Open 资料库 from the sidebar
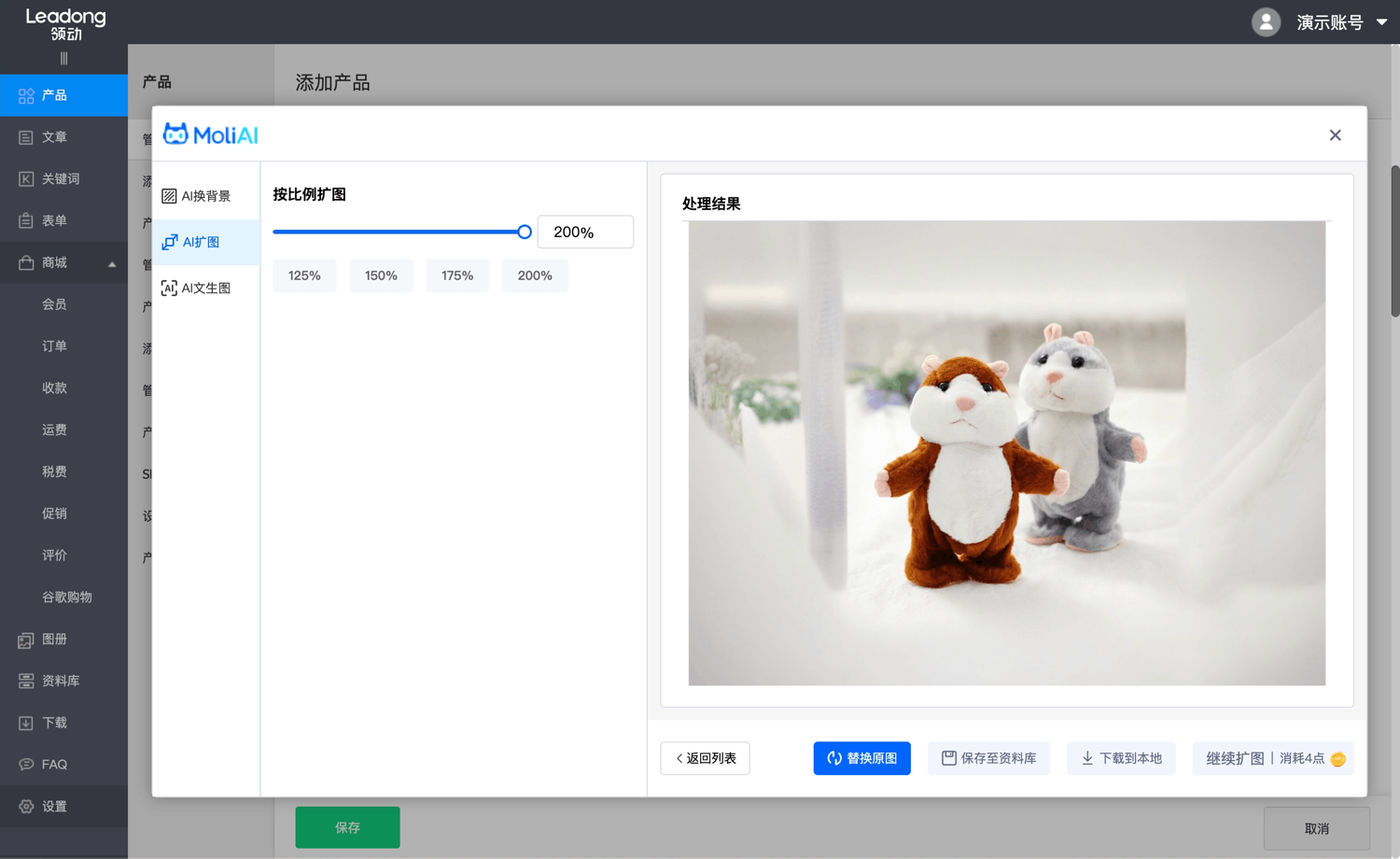The width and height of the screenshot is (1400, 859). pyautogui.click(x=60, y=681)
